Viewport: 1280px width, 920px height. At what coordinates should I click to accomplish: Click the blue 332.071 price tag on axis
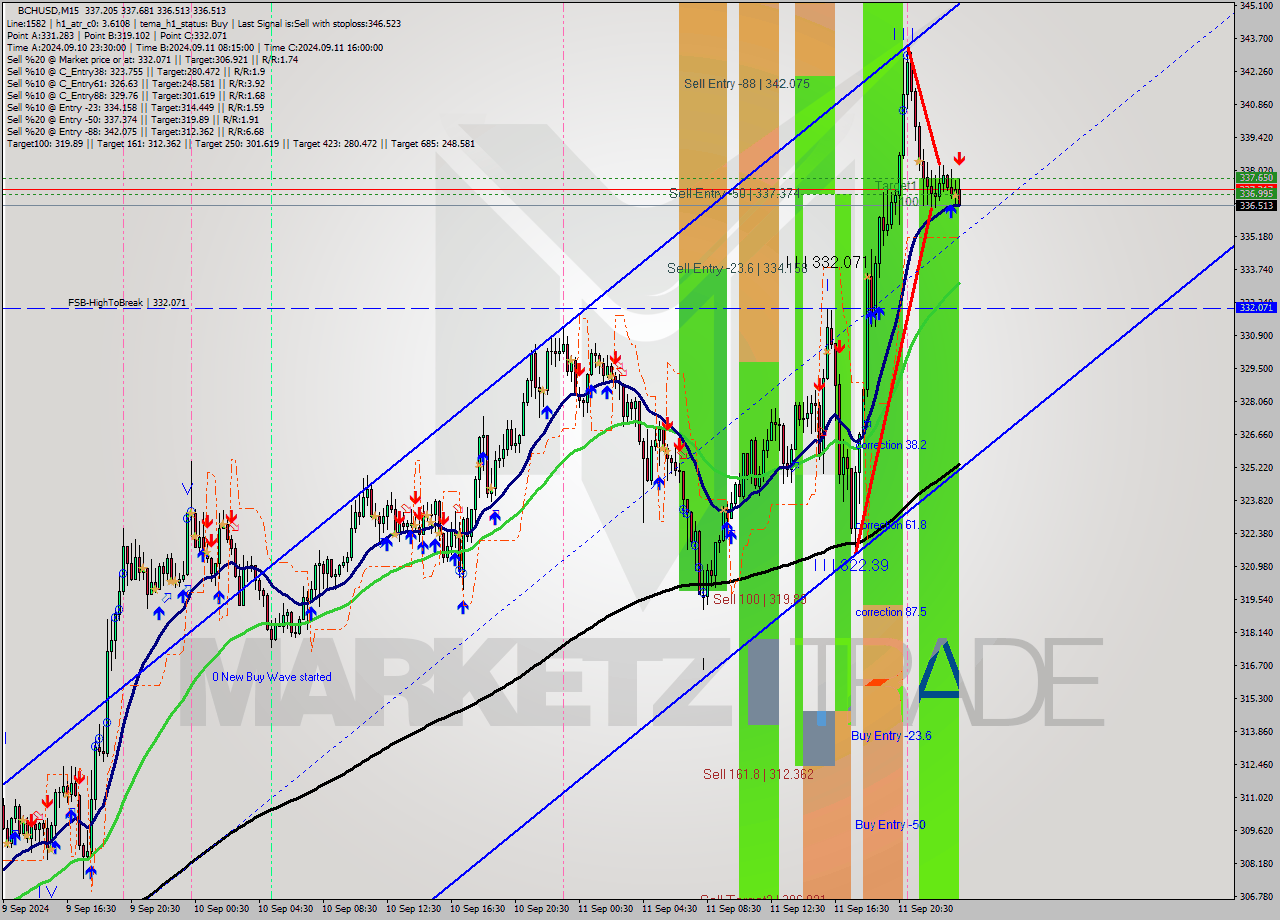(x=1256, y=307)
